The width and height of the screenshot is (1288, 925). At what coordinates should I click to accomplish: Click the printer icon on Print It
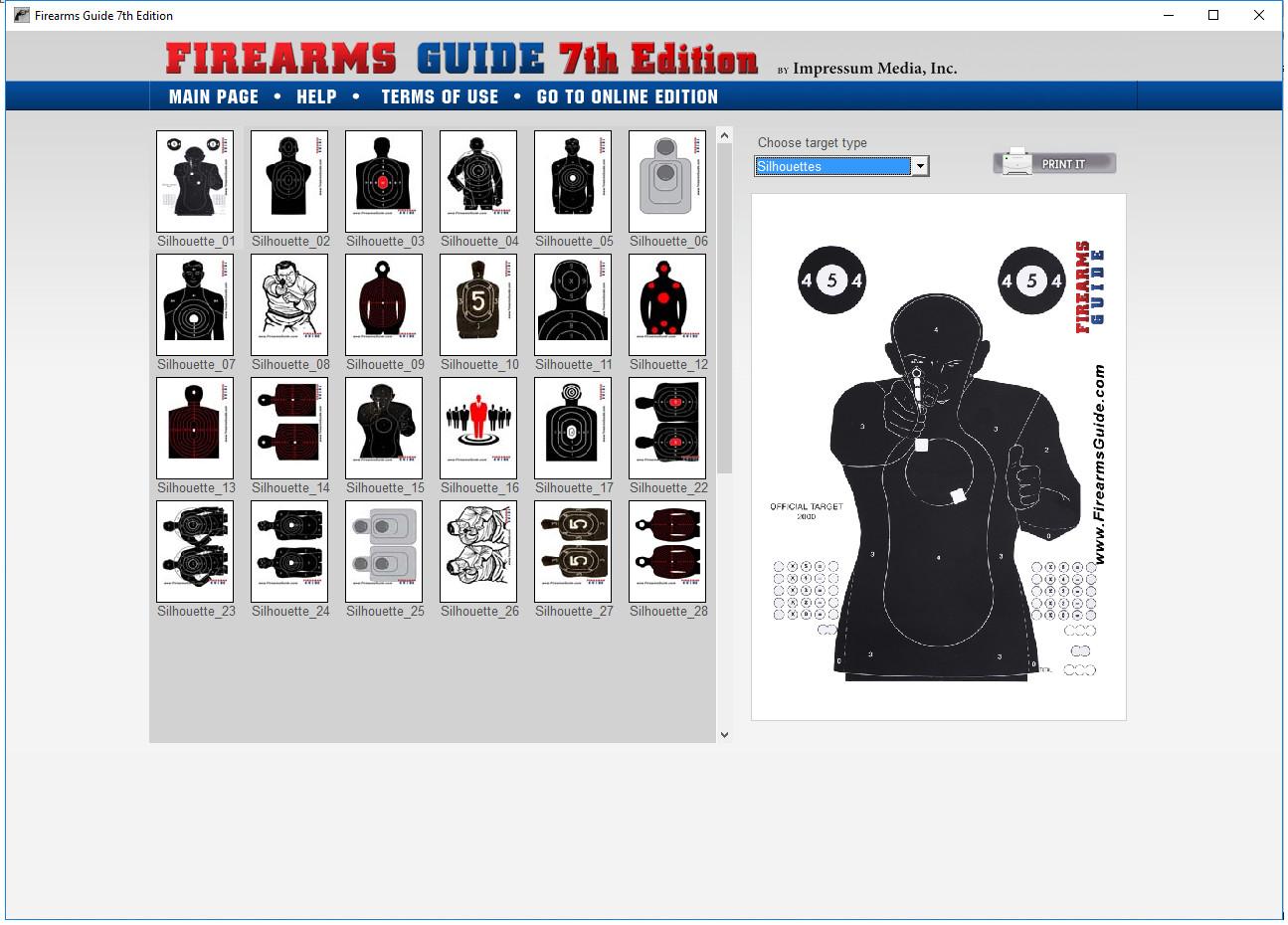[1015, 162]
